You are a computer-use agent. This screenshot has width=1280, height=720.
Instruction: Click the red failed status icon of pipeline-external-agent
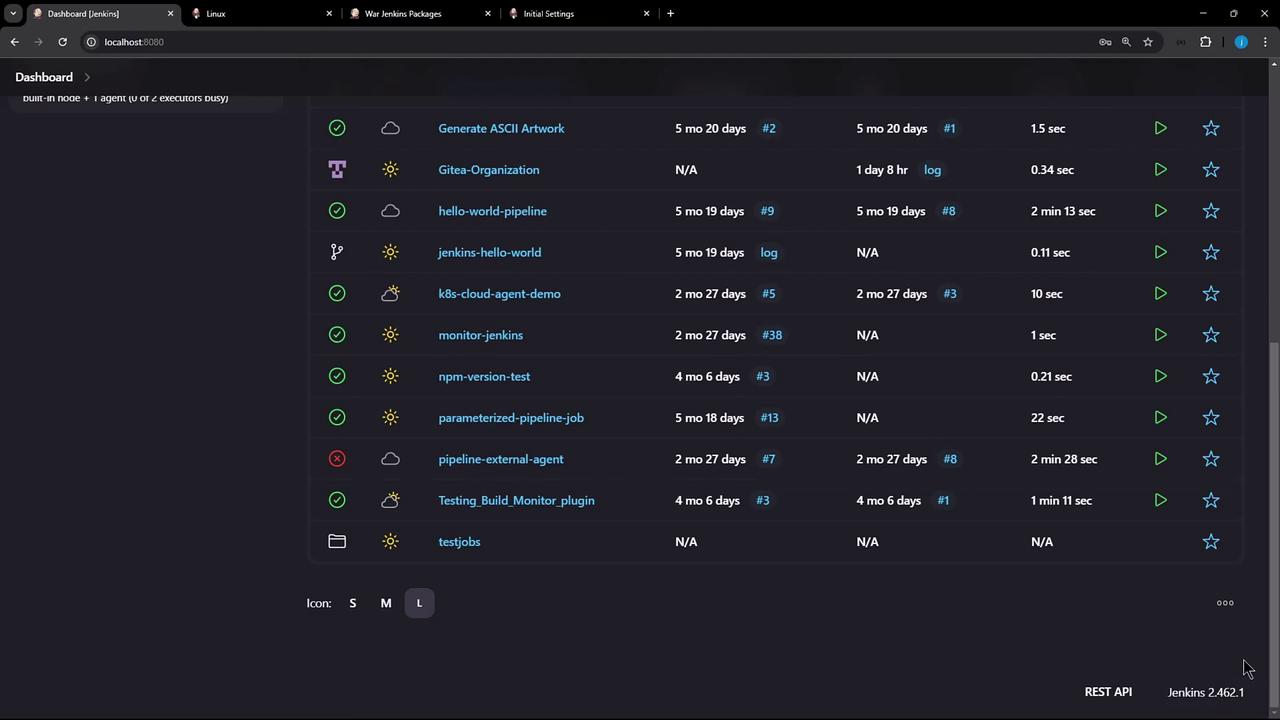[x=337, y=459]
